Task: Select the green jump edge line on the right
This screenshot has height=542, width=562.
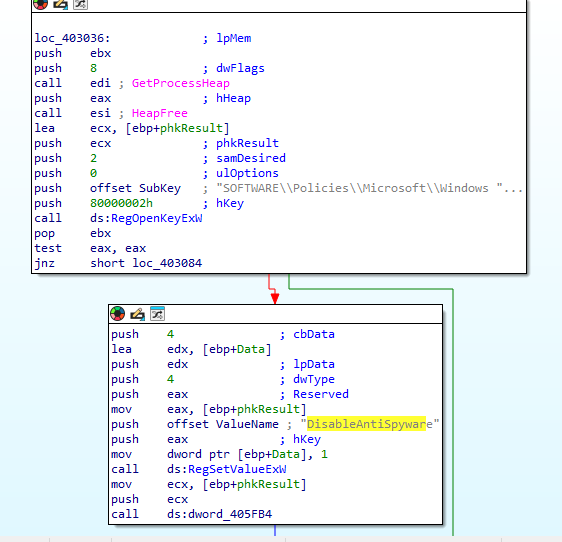Action: [453, 412]
